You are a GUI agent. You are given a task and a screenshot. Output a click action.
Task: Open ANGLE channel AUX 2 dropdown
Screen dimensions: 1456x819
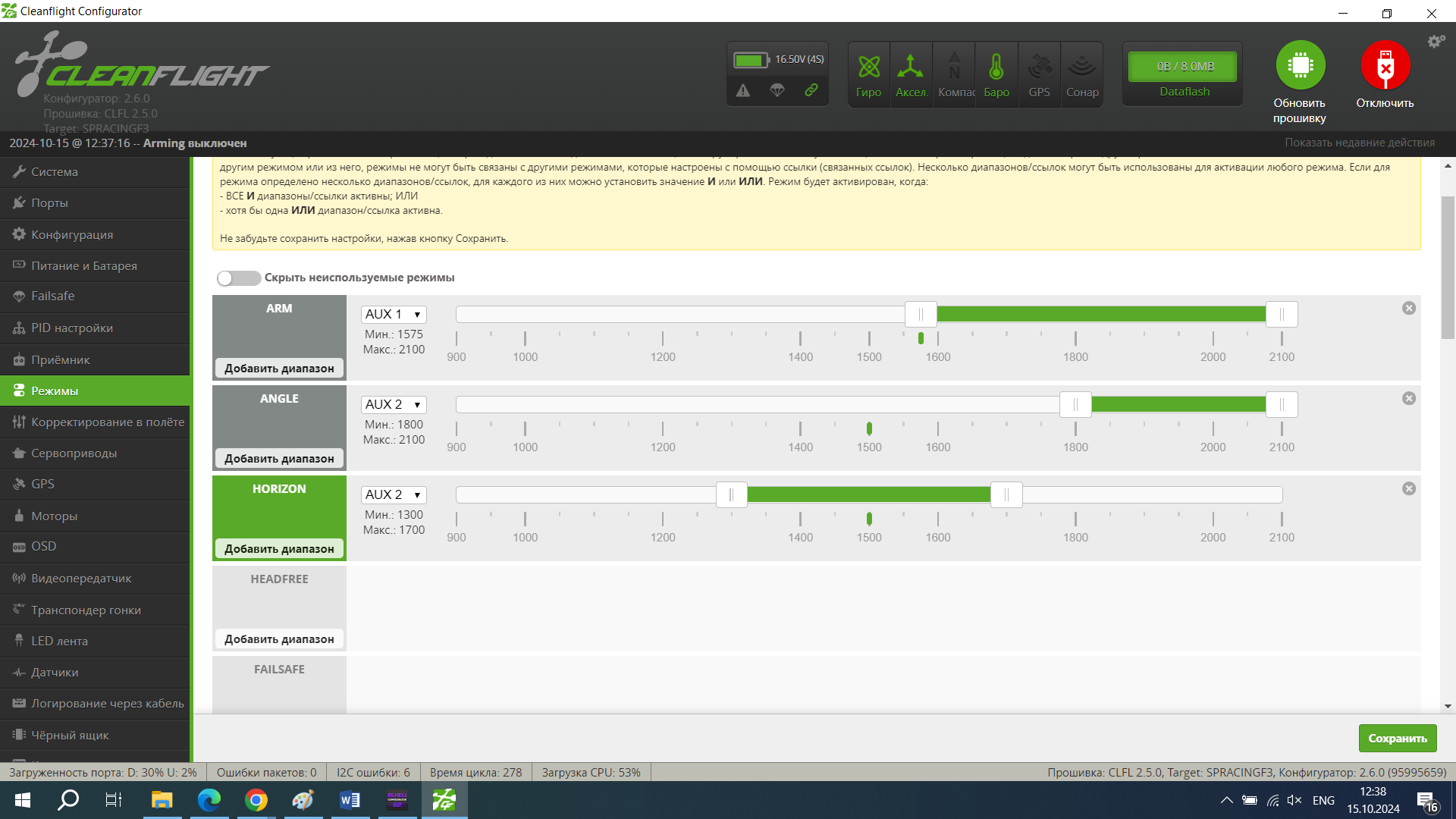click(393, 404)
